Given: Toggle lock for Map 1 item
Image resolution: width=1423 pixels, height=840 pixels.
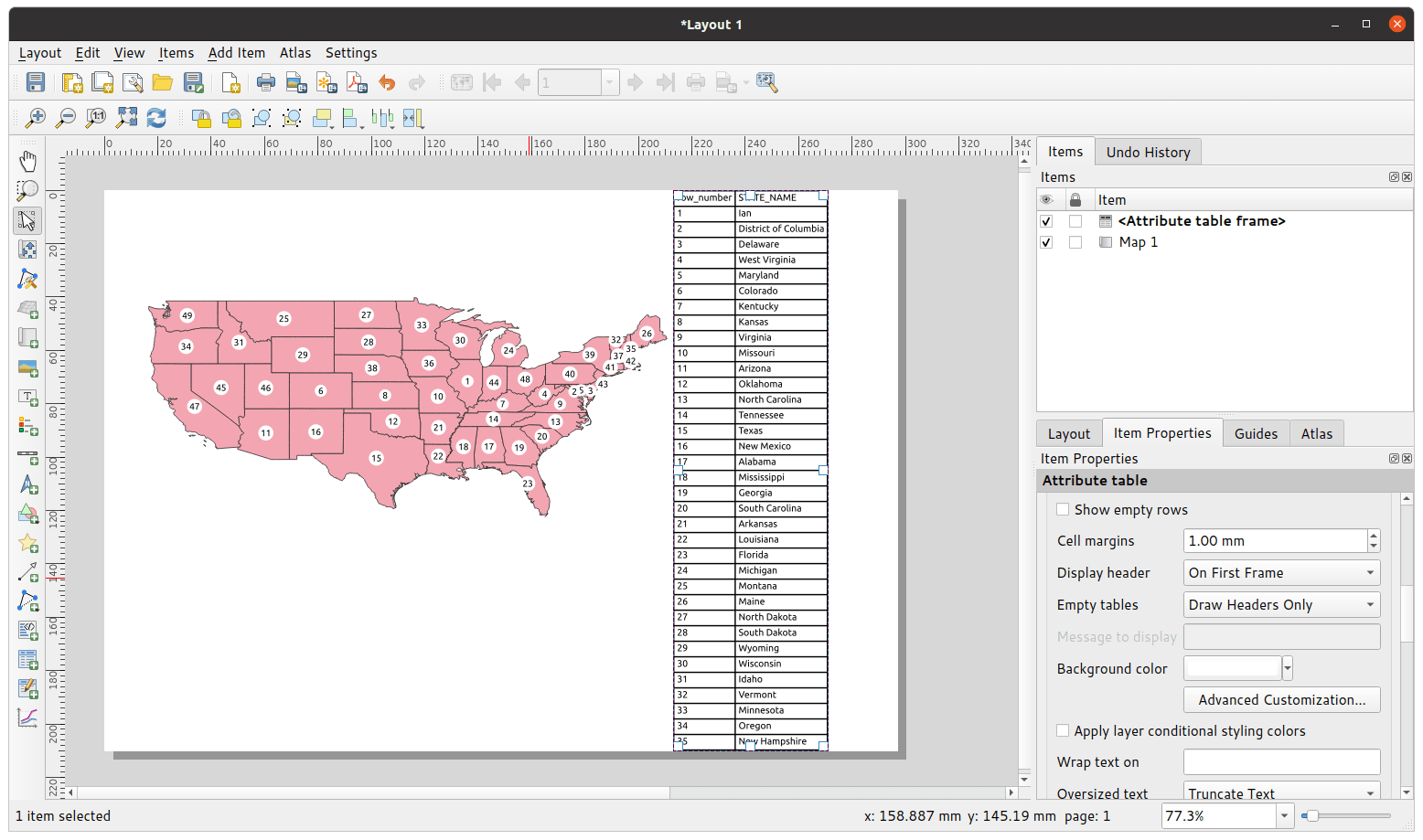Looking at the screenshot, I should [x=1075, y=242].
